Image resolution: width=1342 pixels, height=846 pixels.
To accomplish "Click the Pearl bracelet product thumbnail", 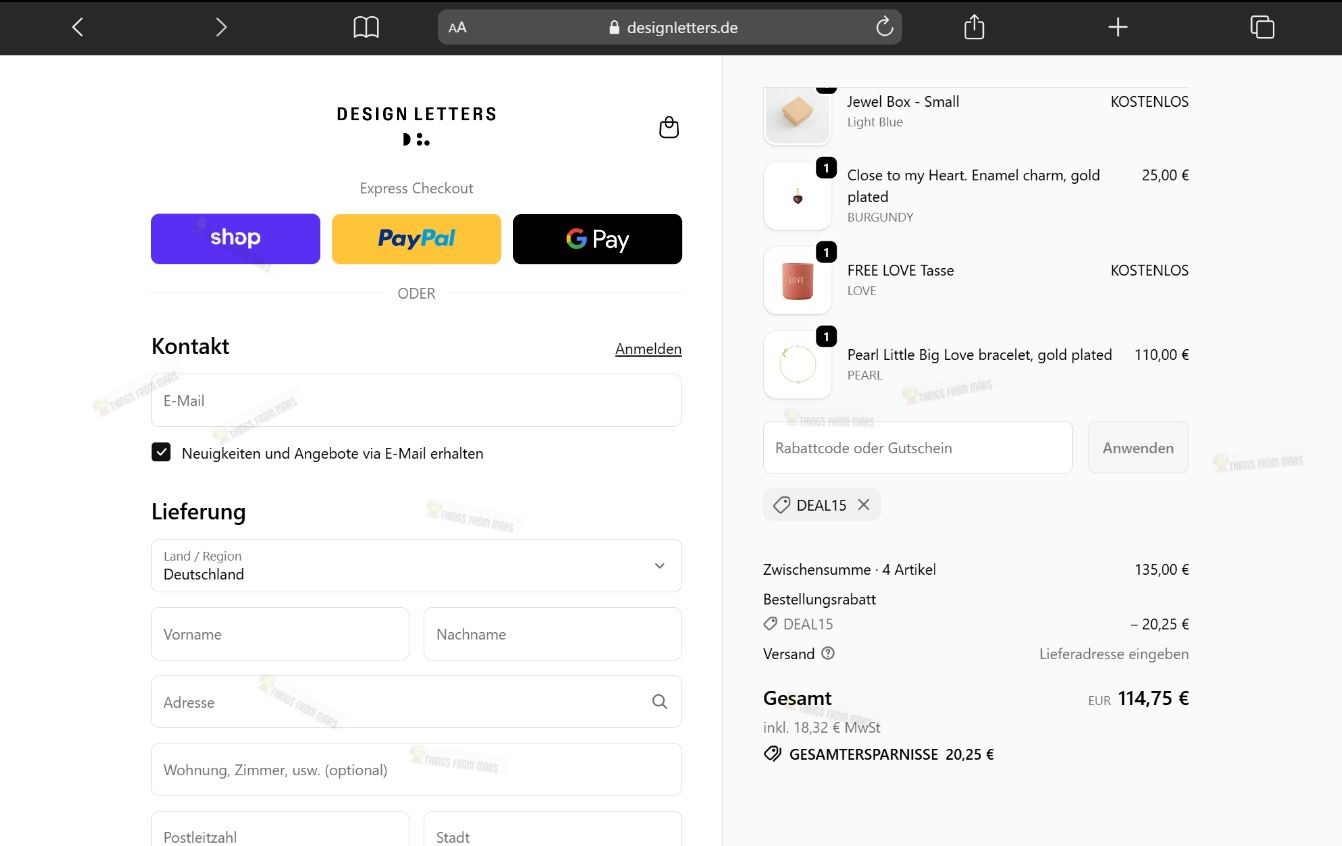I will point(797,365).
